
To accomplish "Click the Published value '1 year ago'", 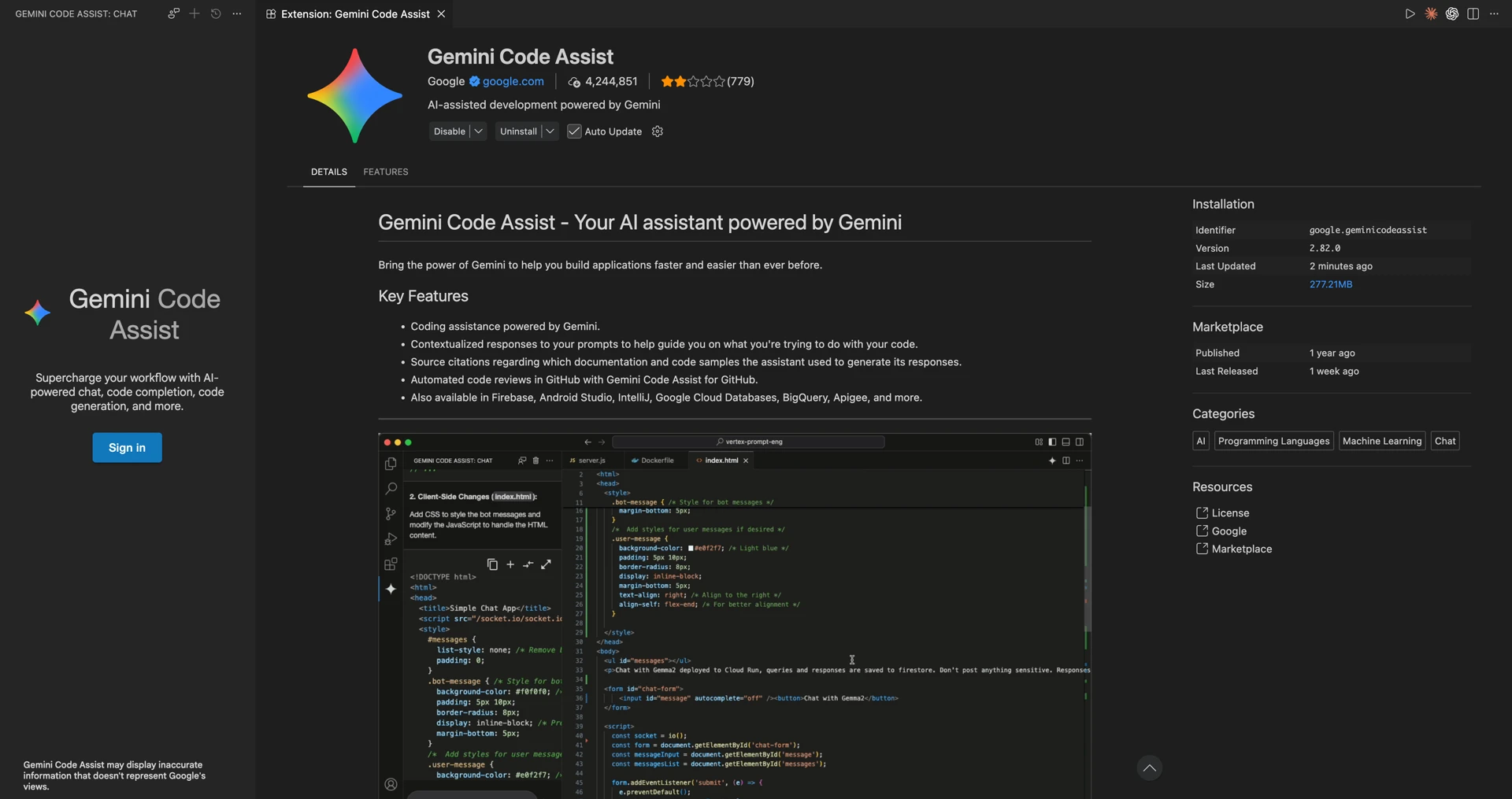I will coord(1332,353).
